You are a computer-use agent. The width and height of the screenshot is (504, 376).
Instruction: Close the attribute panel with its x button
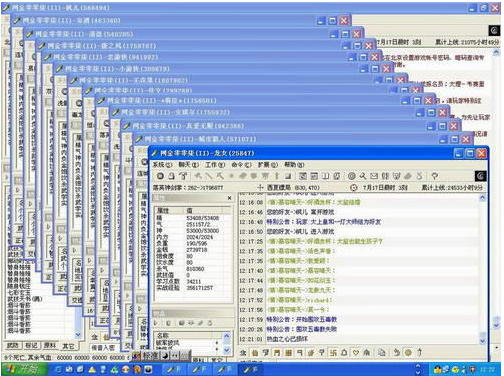coord(229,198)
